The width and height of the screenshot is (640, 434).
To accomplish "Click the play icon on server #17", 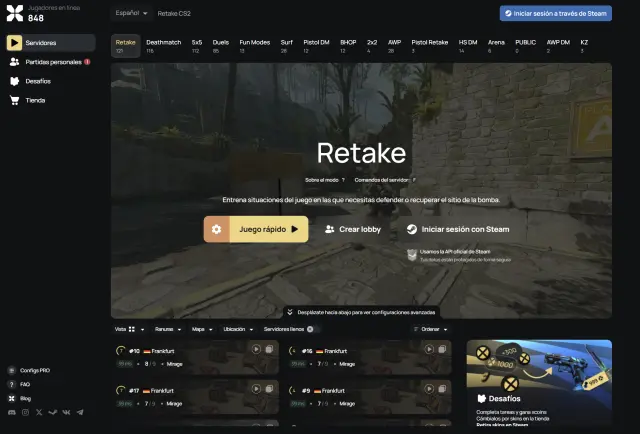I will tap(256, 389).
